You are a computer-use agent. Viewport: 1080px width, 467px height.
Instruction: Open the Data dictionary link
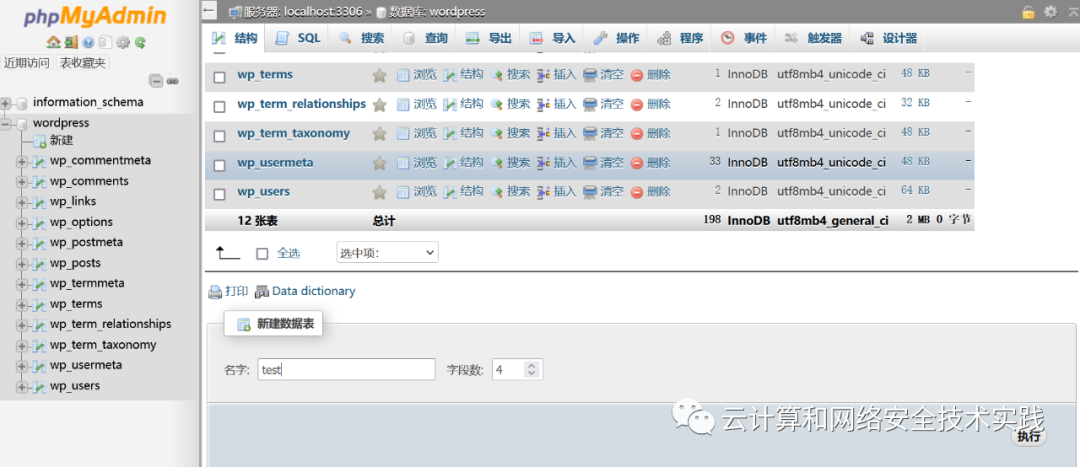(305, 291)
